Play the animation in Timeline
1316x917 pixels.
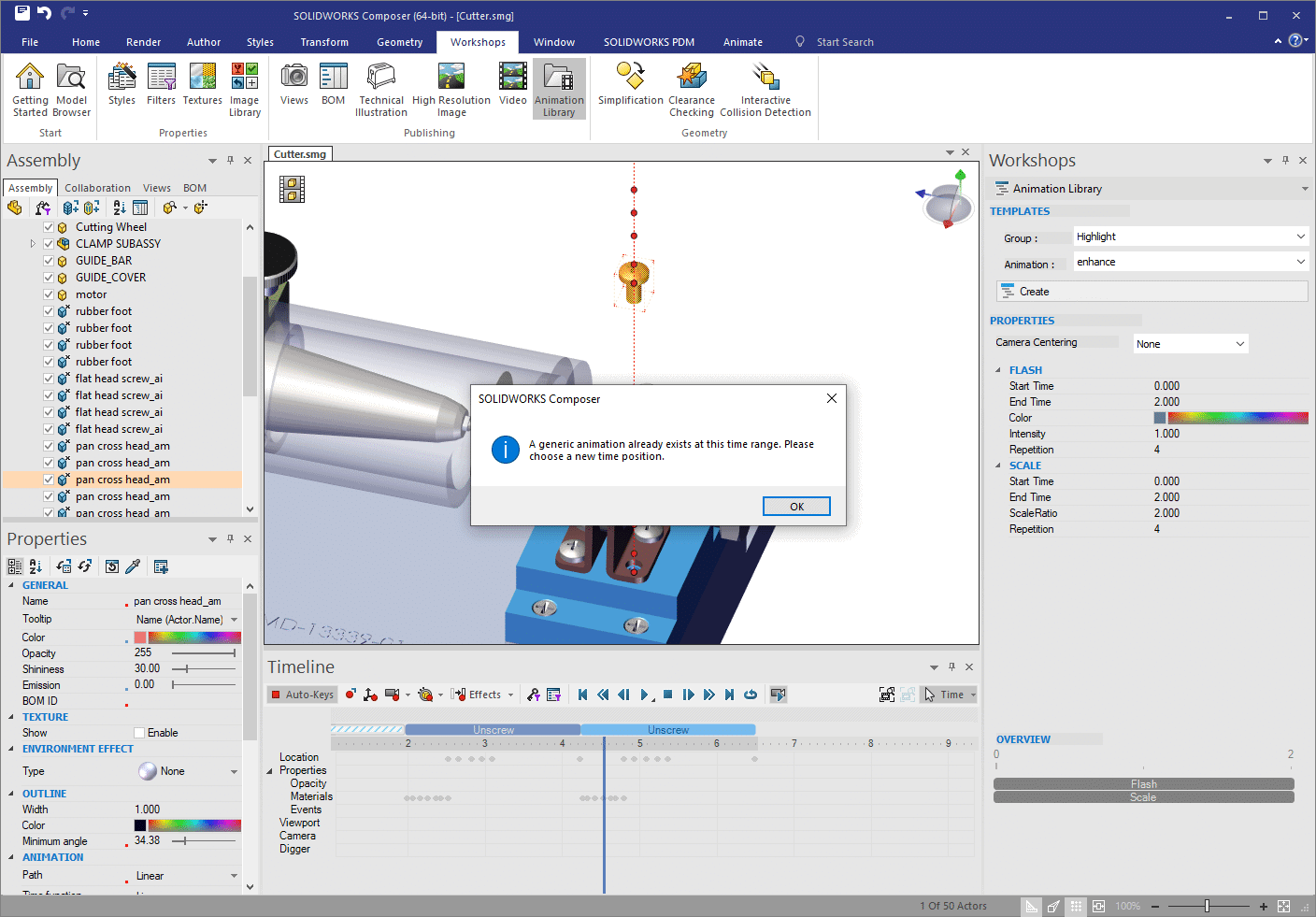click(645, 695)
